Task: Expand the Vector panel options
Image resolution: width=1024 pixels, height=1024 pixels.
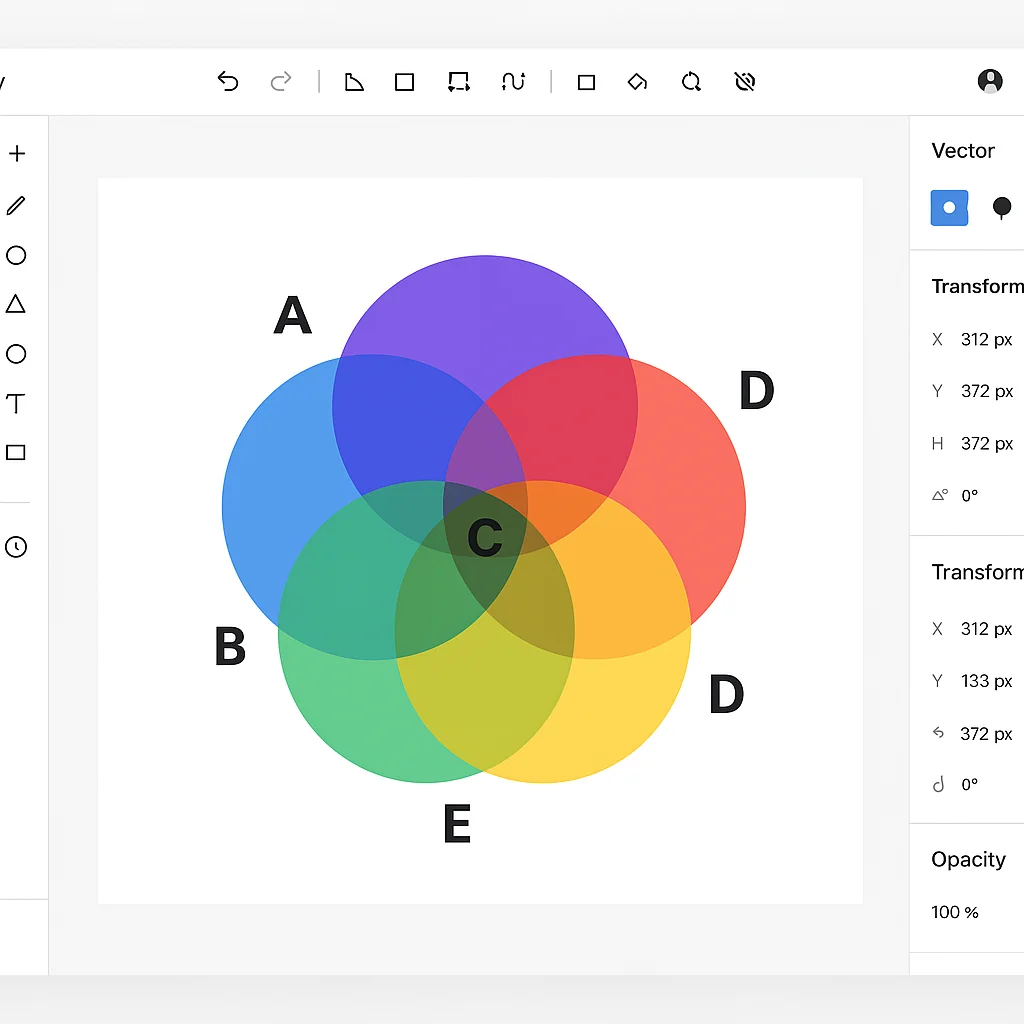Action: pyautogui.click(x=963, y=151)
